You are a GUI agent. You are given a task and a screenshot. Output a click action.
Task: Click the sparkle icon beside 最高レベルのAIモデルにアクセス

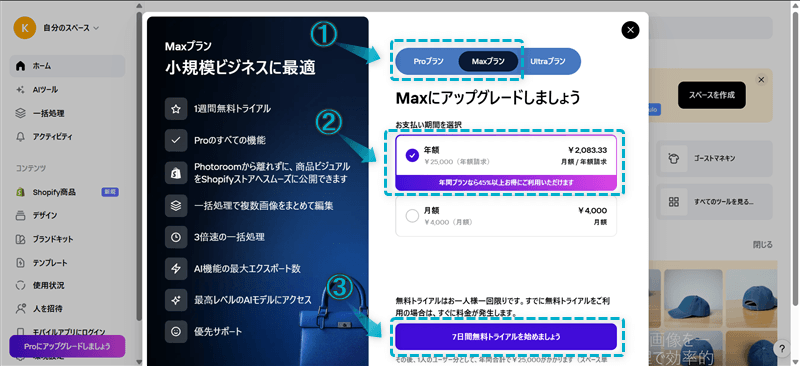click(x=176, y=300)
